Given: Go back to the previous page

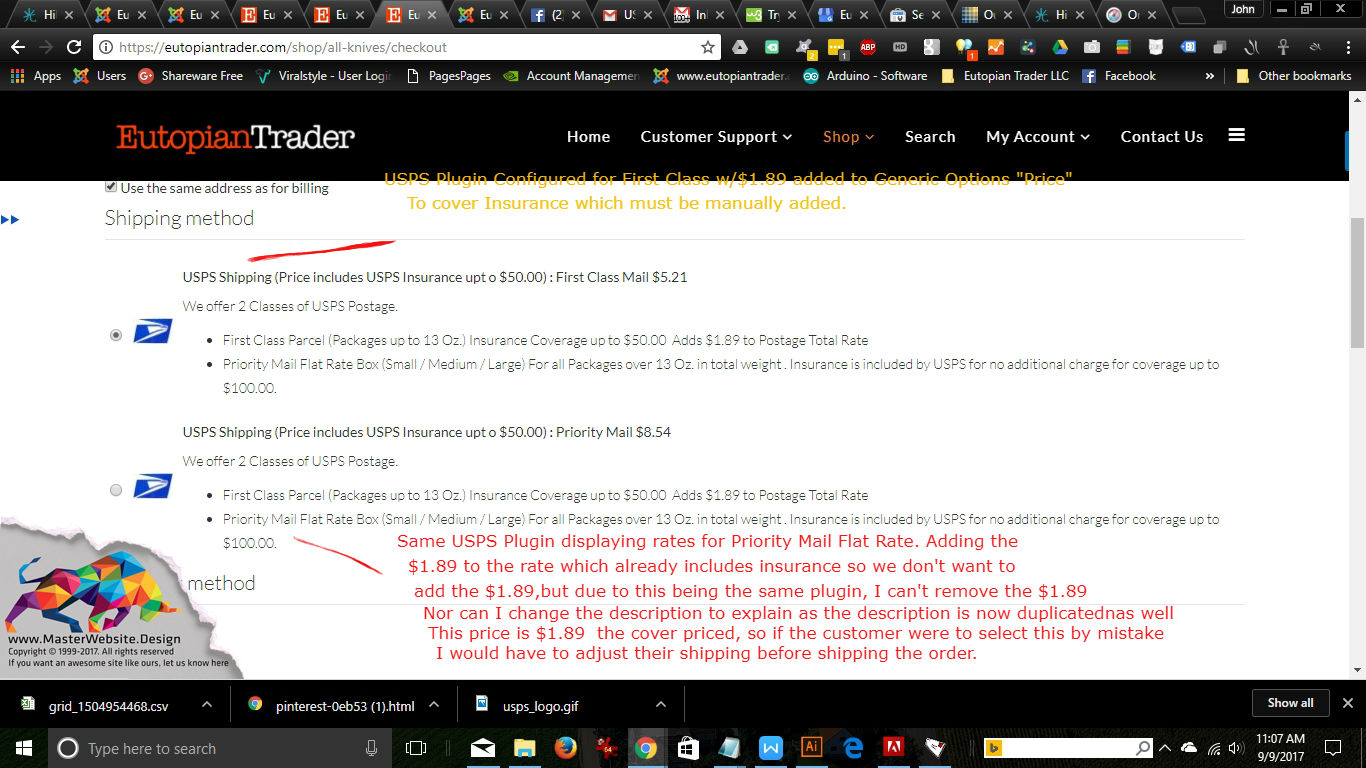Looking at the screenshot, I should [18, 47].
